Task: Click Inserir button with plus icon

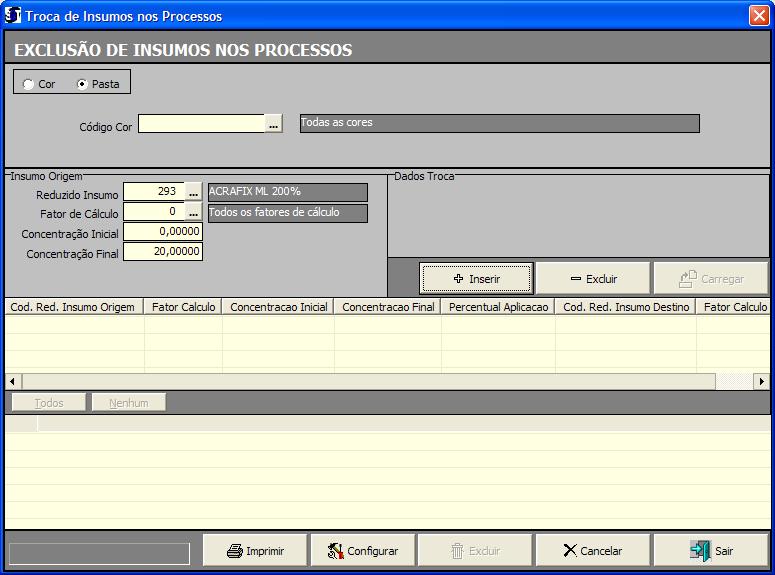Action: tap(476, 279)
